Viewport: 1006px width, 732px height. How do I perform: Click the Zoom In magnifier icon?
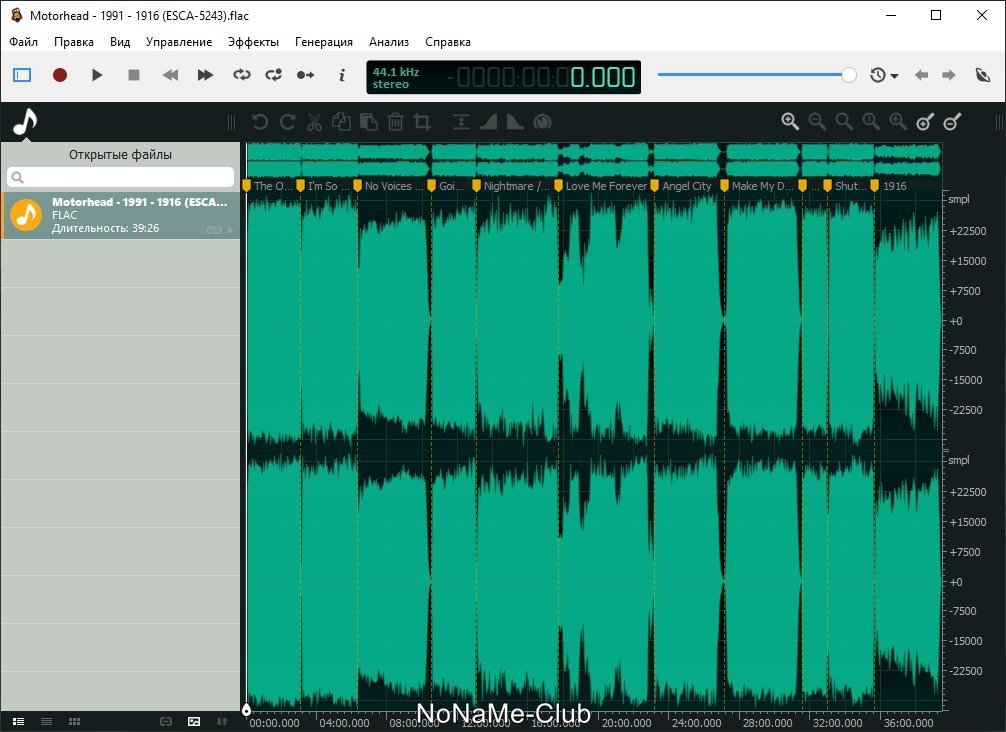click(790, 122)
